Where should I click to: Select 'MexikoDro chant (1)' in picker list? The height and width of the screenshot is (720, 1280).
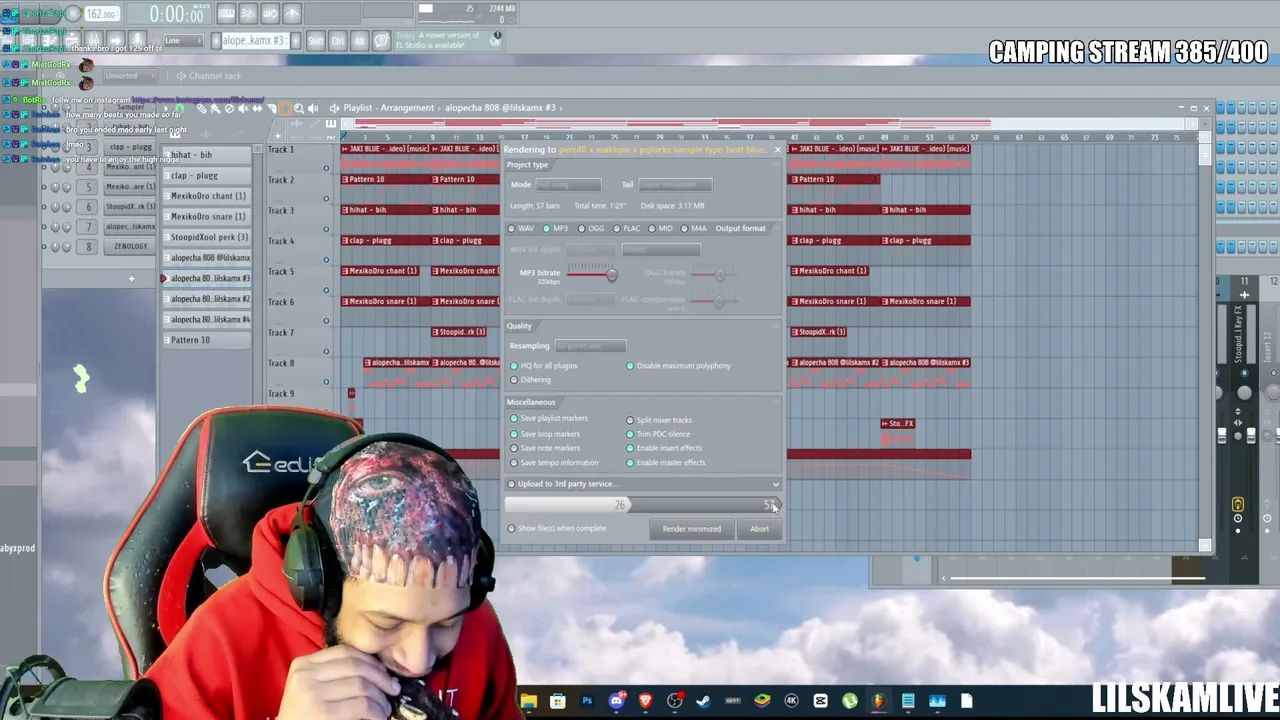(x=208, y=196)
